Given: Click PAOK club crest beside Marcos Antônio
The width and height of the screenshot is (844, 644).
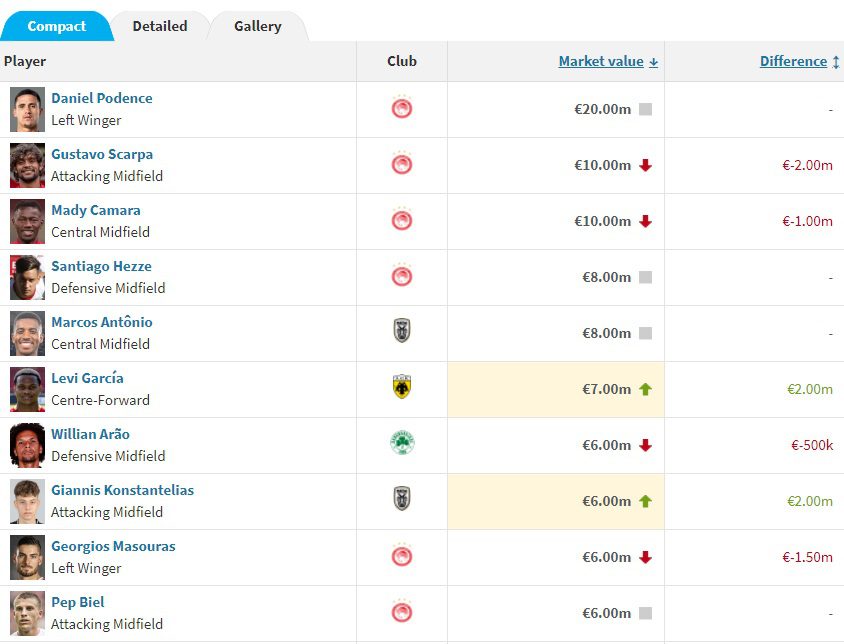Looking at the screenshot, I should coord(402,332).
